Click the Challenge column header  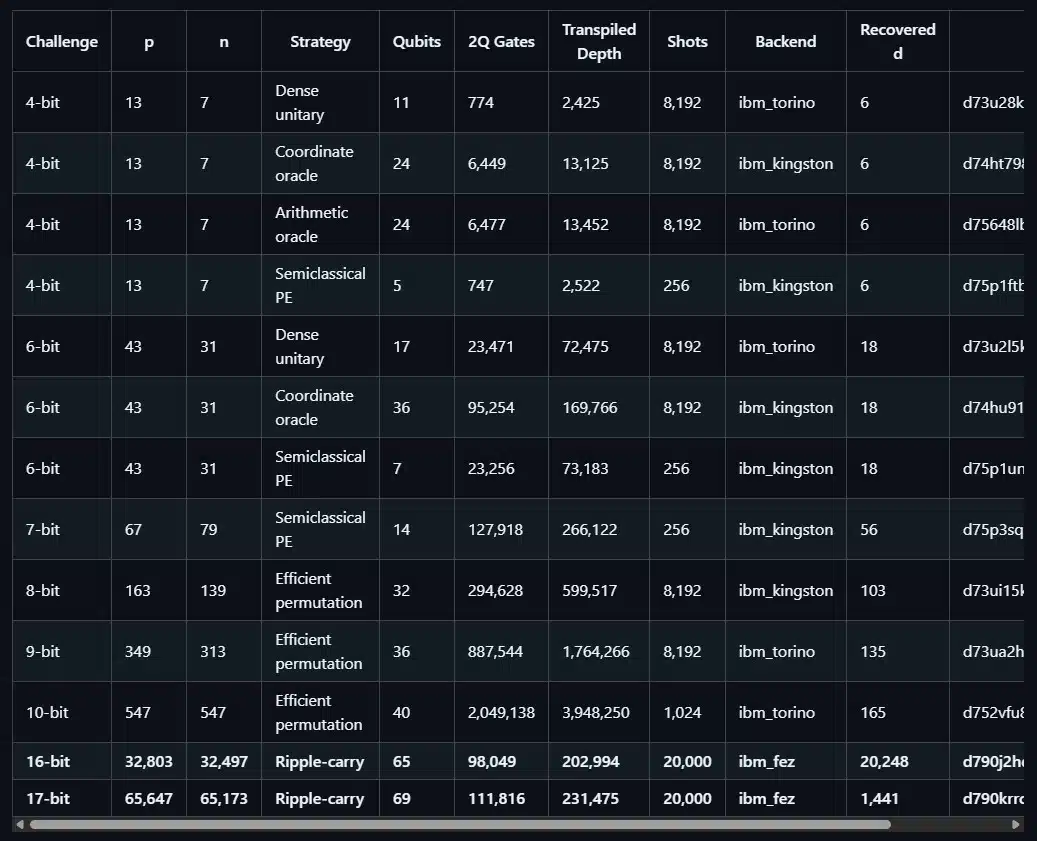62,42
